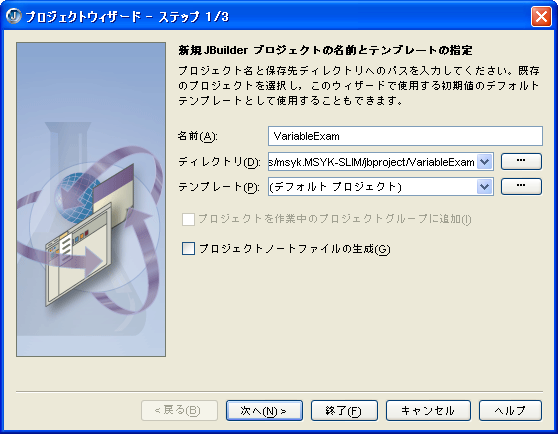The height and width of the screenshot is (434, 558).
Task: Cancel the wizard with キャンセル button
Action: click(x=428, y=411)
